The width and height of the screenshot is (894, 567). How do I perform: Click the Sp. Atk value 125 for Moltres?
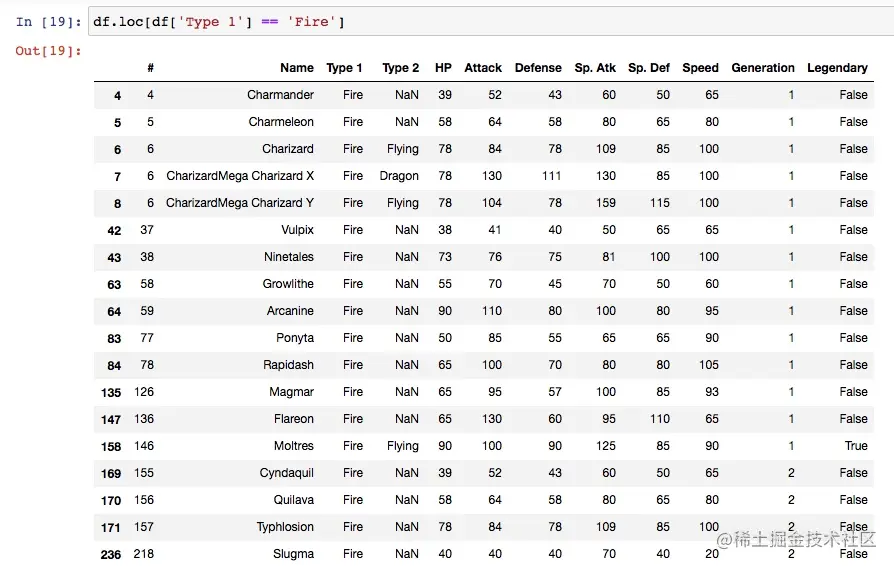pyautogui.click(x=606, y=446)
